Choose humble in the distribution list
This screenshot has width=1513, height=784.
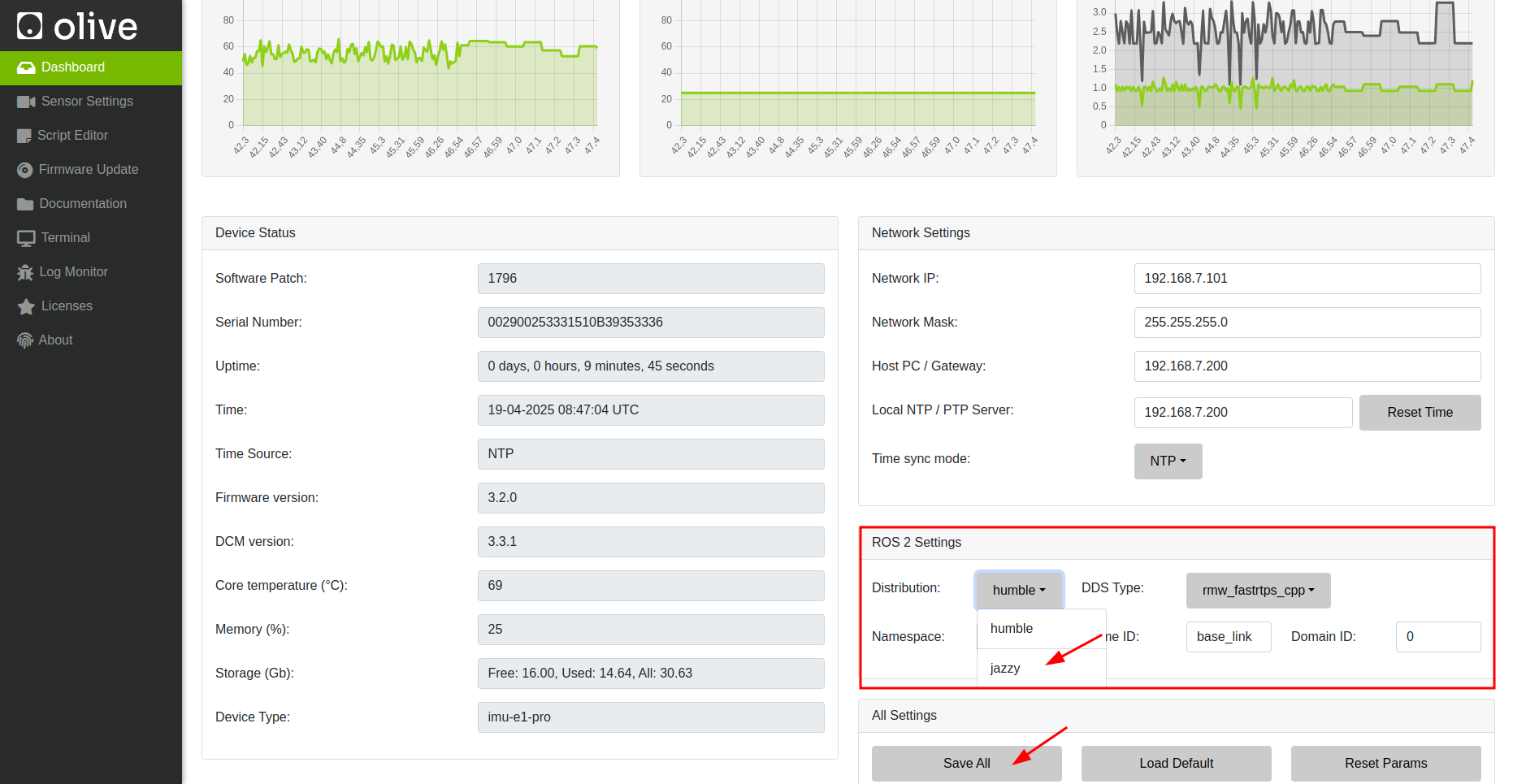(x=1012, y=629)
